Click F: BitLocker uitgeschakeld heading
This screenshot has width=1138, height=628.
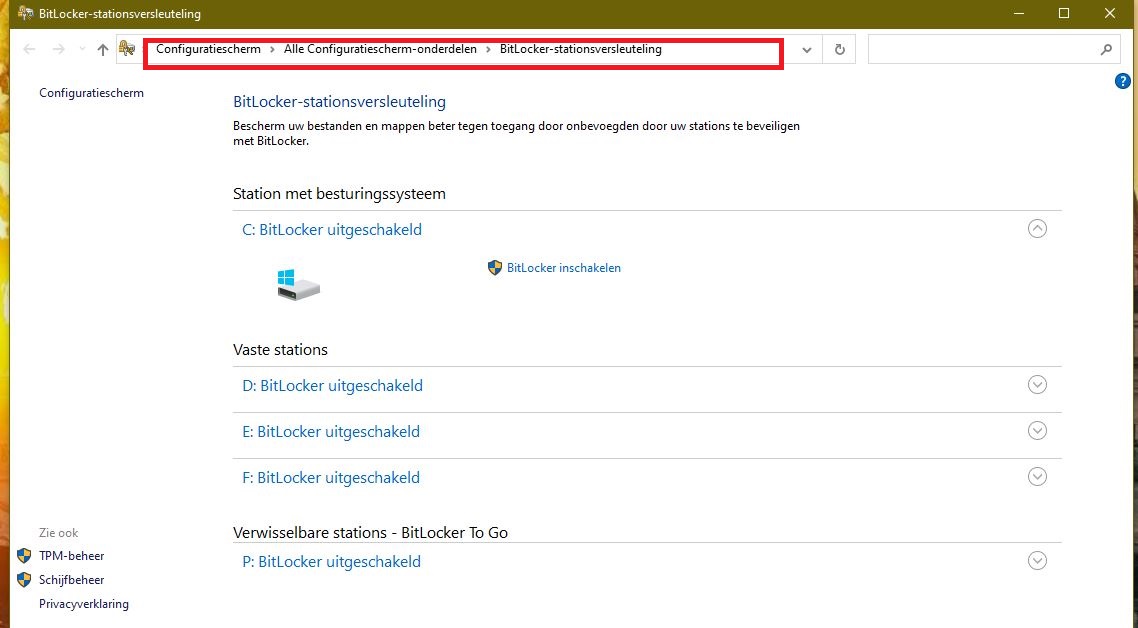[x=331, y=478]
